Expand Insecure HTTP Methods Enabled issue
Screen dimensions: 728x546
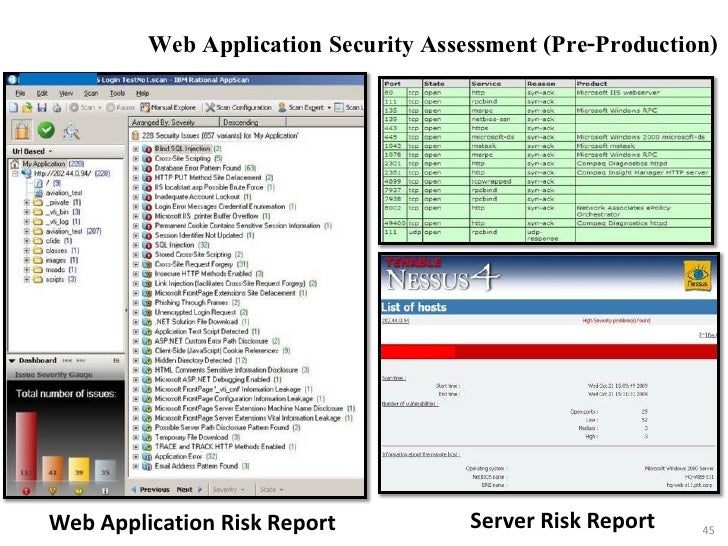coord(136,274)
